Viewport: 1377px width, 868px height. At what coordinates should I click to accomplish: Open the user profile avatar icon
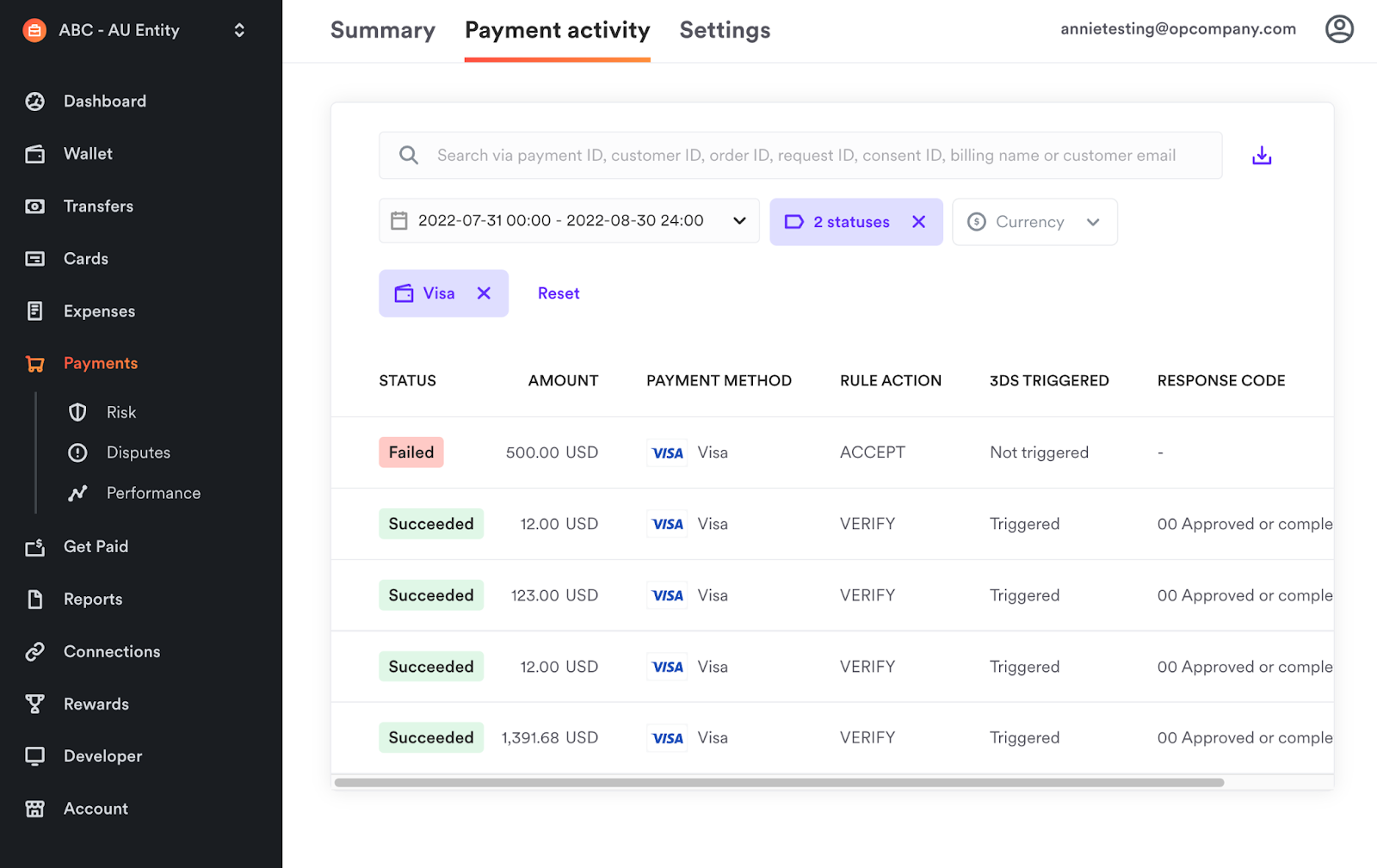point(1338,29)
